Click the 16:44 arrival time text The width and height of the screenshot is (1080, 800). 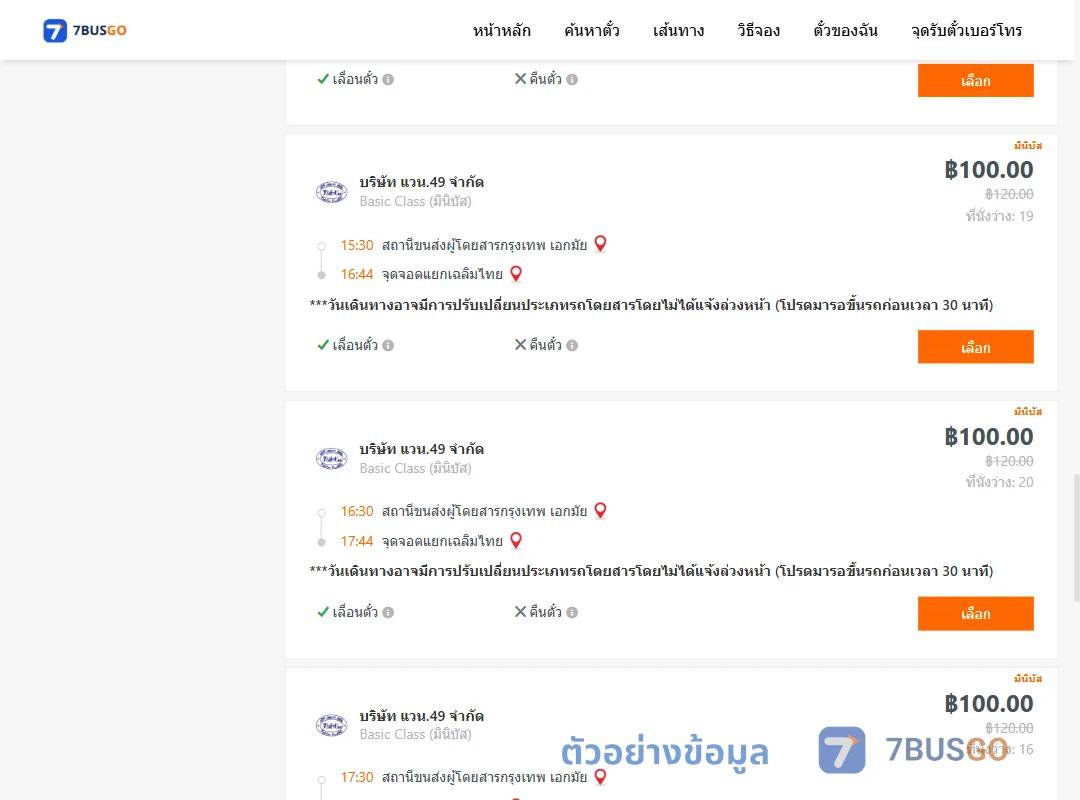coord(357,274)
